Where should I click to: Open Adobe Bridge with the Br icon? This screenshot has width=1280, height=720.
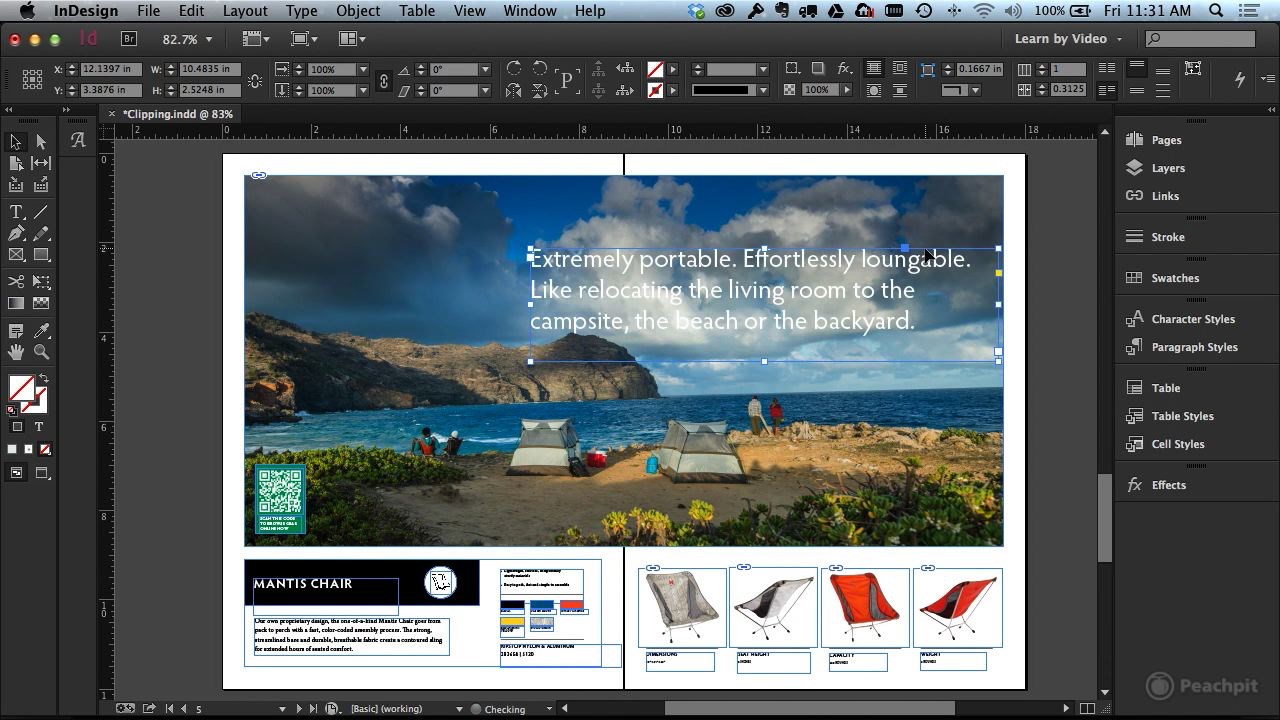click(x=128, y=39)
